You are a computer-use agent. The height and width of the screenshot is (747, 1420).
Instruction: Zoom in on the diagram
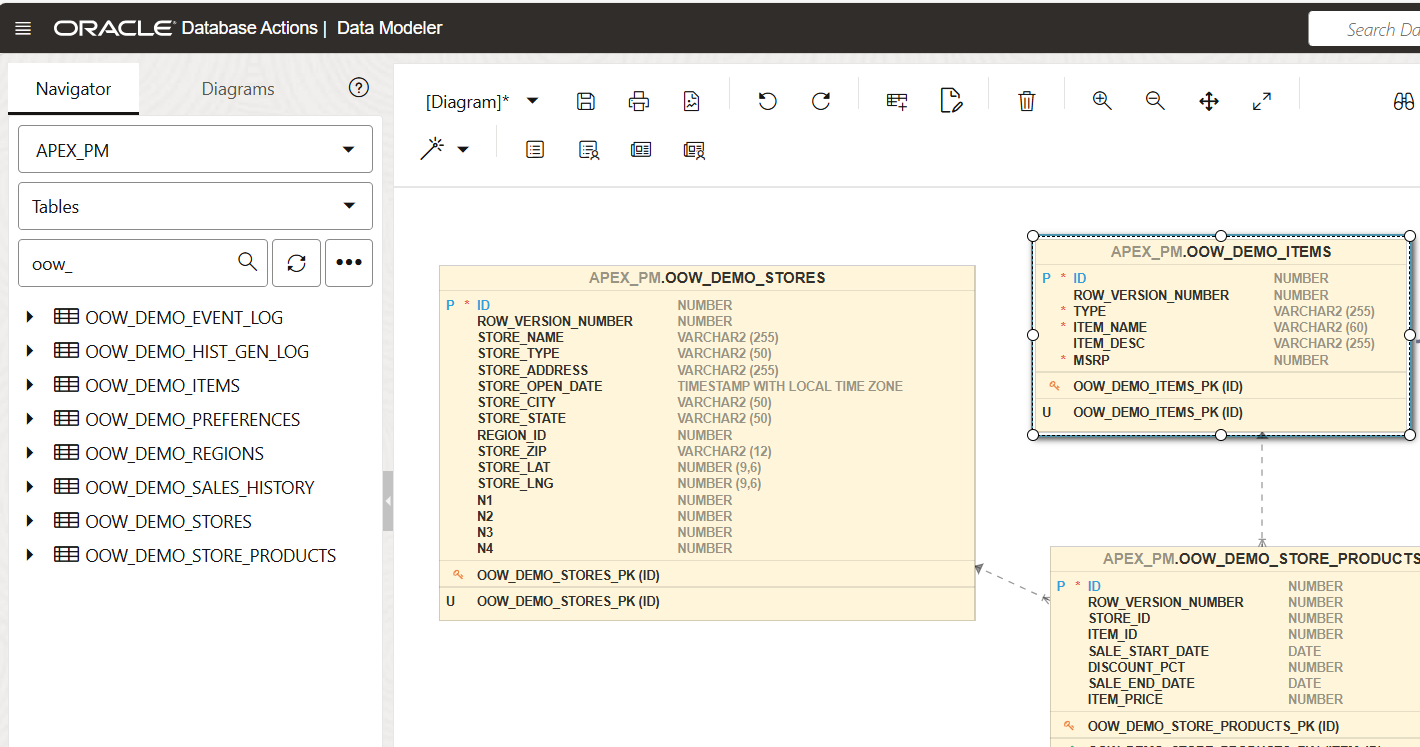point(1102,101)
